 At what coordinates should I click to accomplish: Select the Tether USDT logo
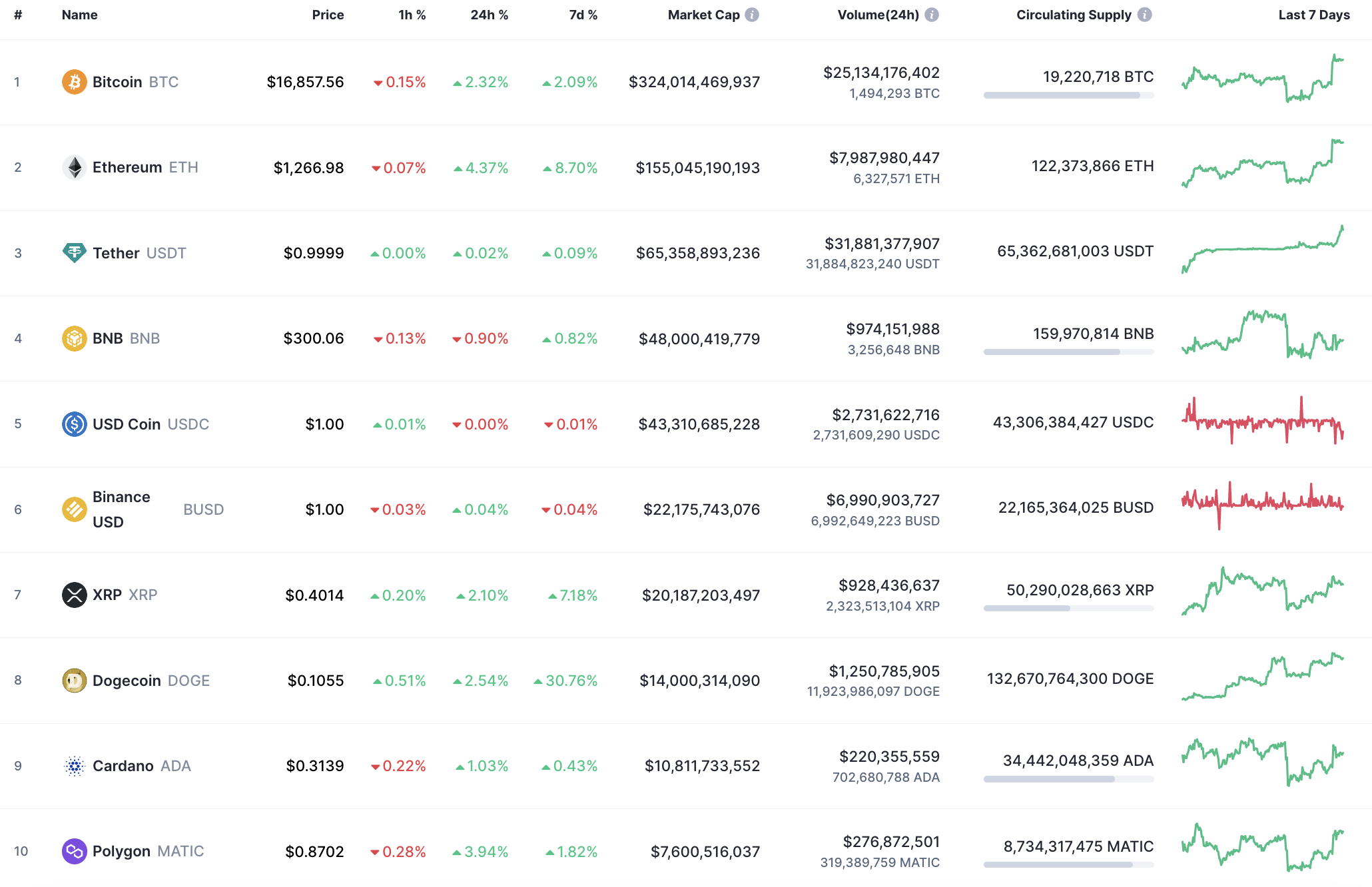point(75,252)
